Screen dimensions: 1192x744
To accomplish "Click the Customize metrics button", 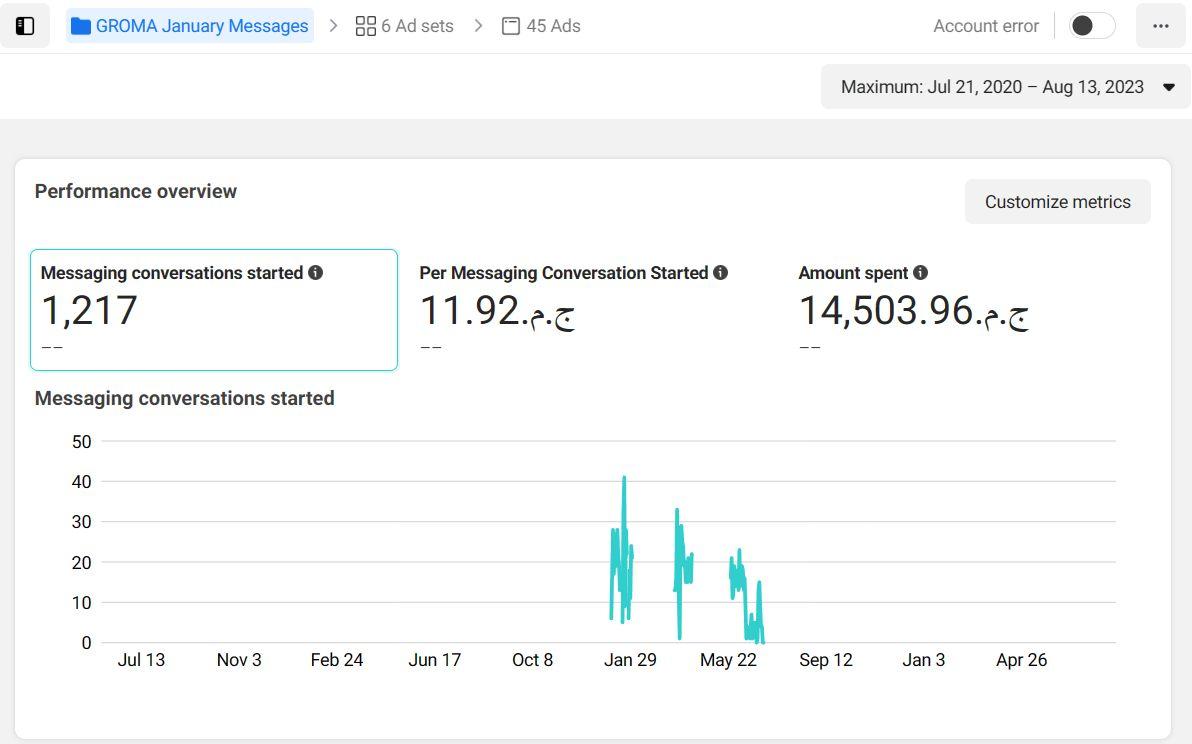I will pos(1057,202).
